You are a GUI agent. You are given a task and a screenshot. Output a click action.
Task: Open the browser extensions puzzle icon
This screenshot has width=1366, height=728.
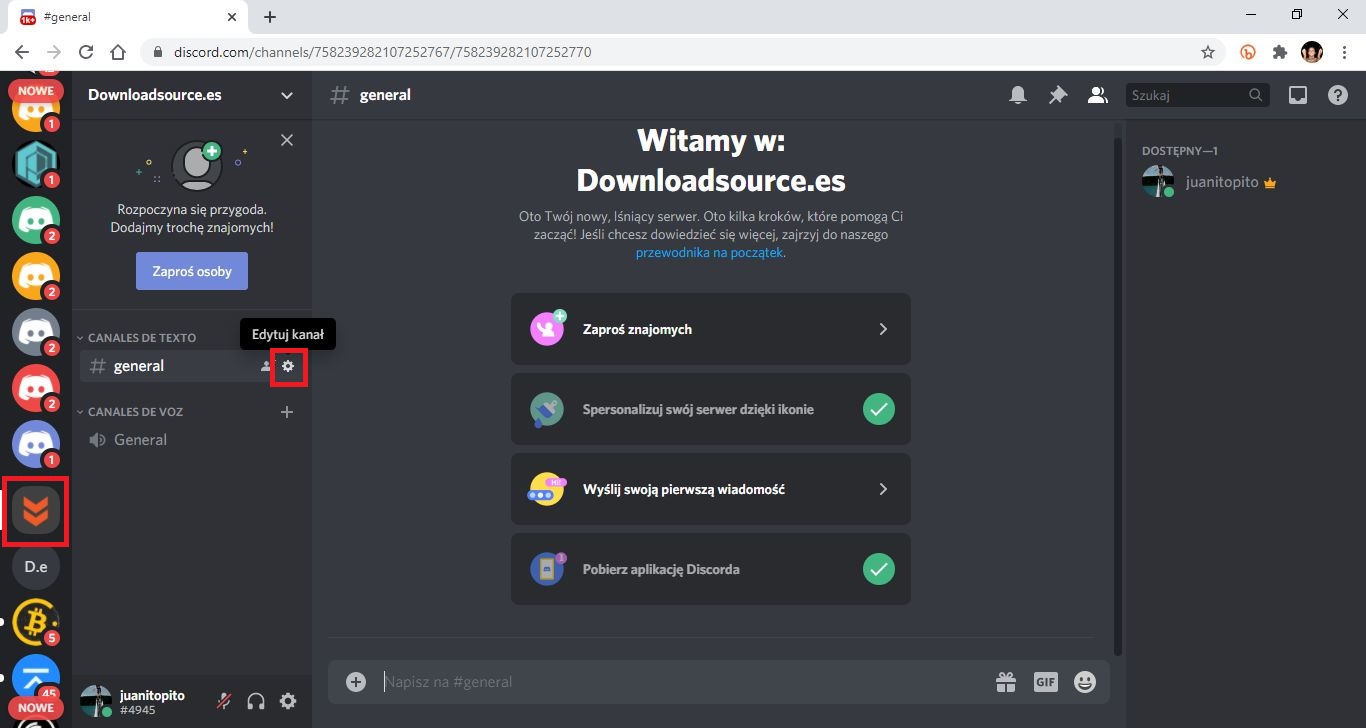[1280, 52]
